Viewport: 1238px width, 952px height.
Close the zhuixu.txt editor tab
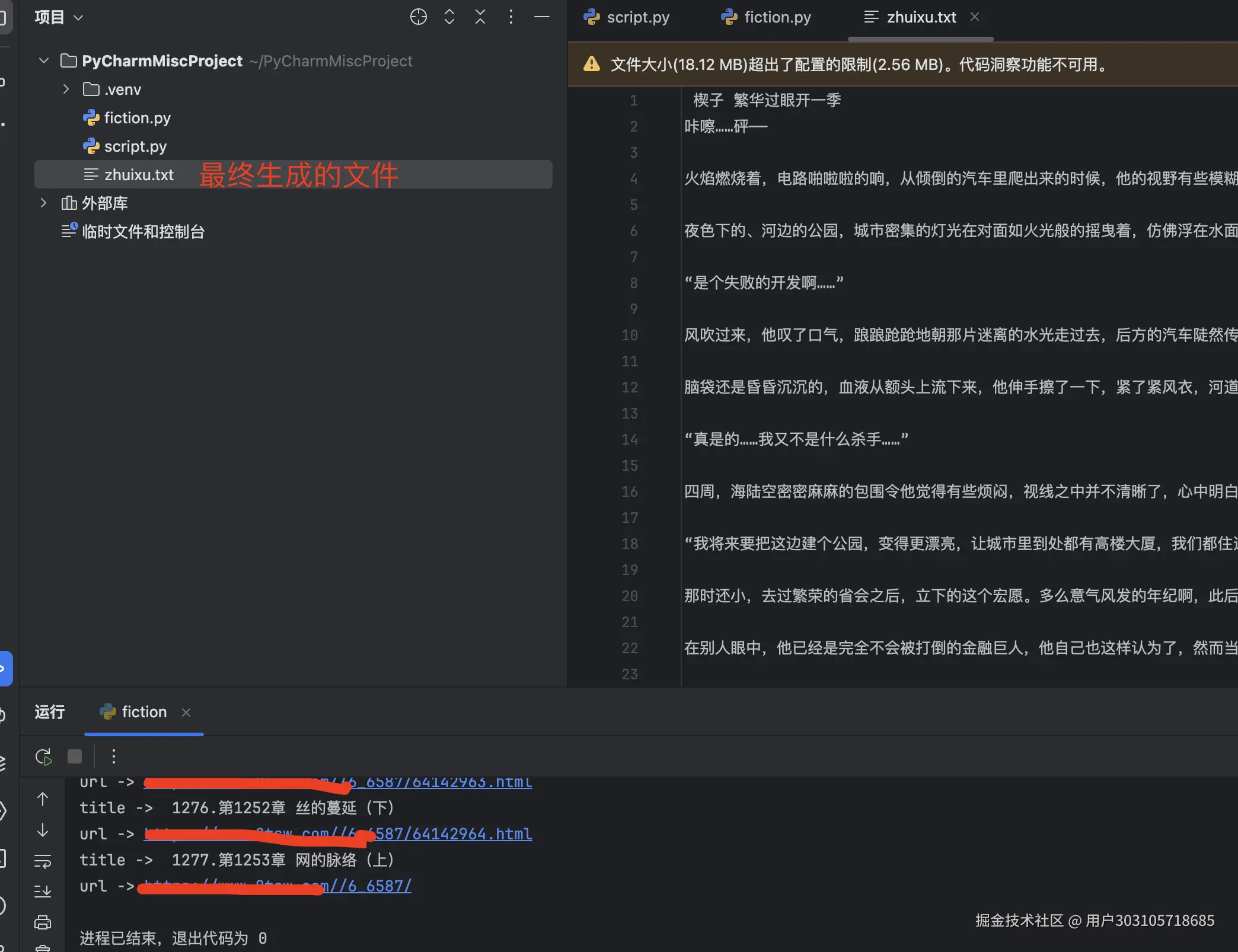(x=974, y=17)
